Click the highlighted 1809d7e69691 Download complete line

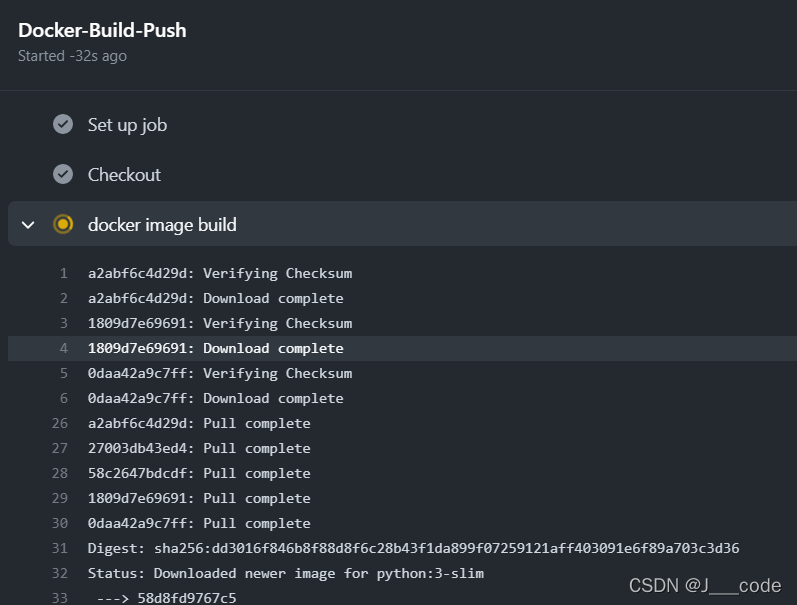(x=215, y=348)
